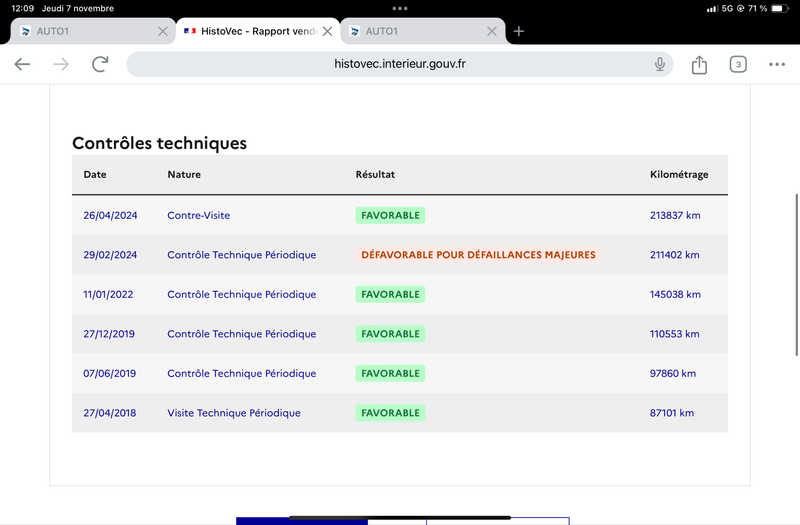
Task: Open a new tab with plus icon
Action: (x=519, y=31)
